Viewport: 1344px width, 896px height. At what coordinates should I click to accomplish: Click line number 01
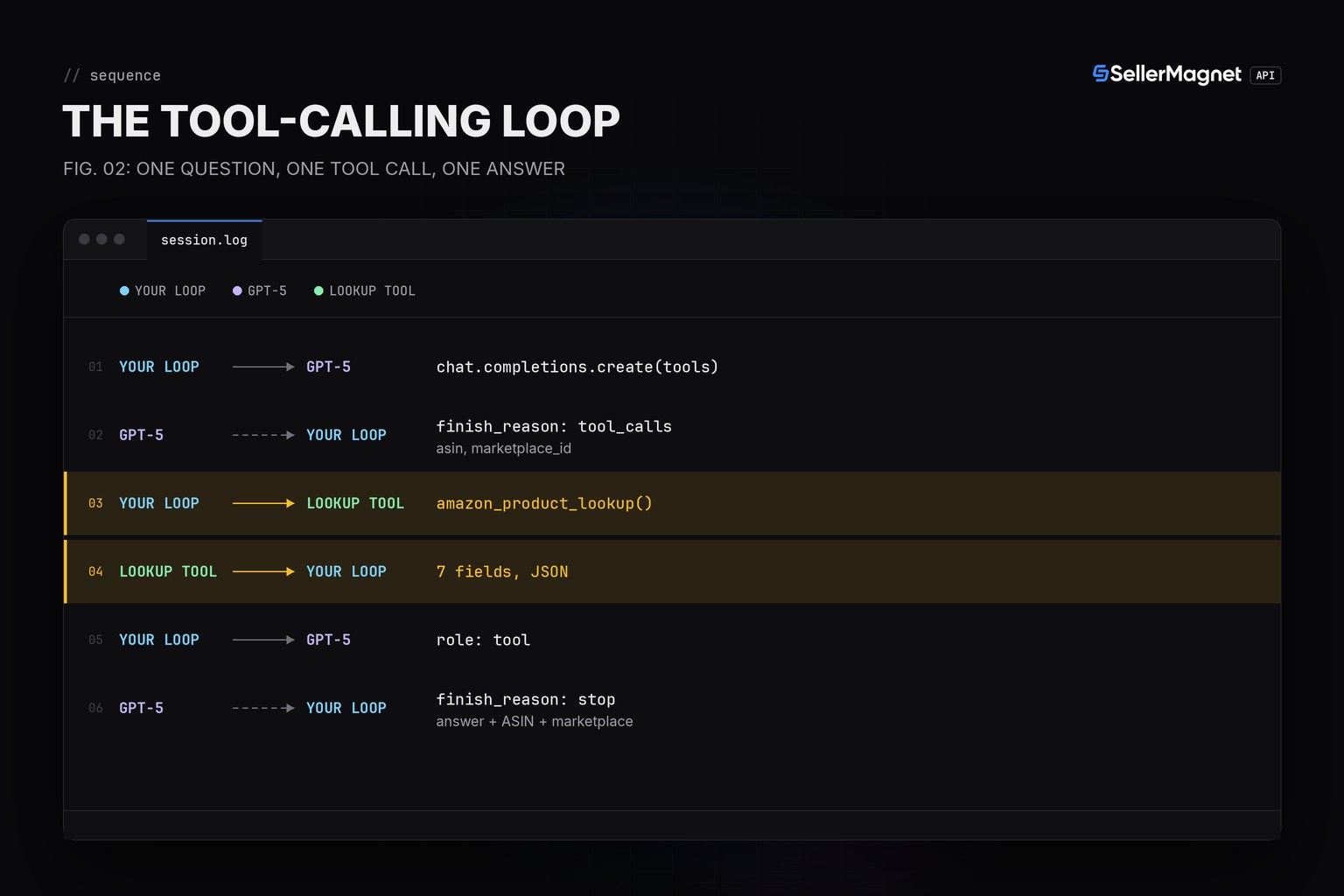click(95, 367)
